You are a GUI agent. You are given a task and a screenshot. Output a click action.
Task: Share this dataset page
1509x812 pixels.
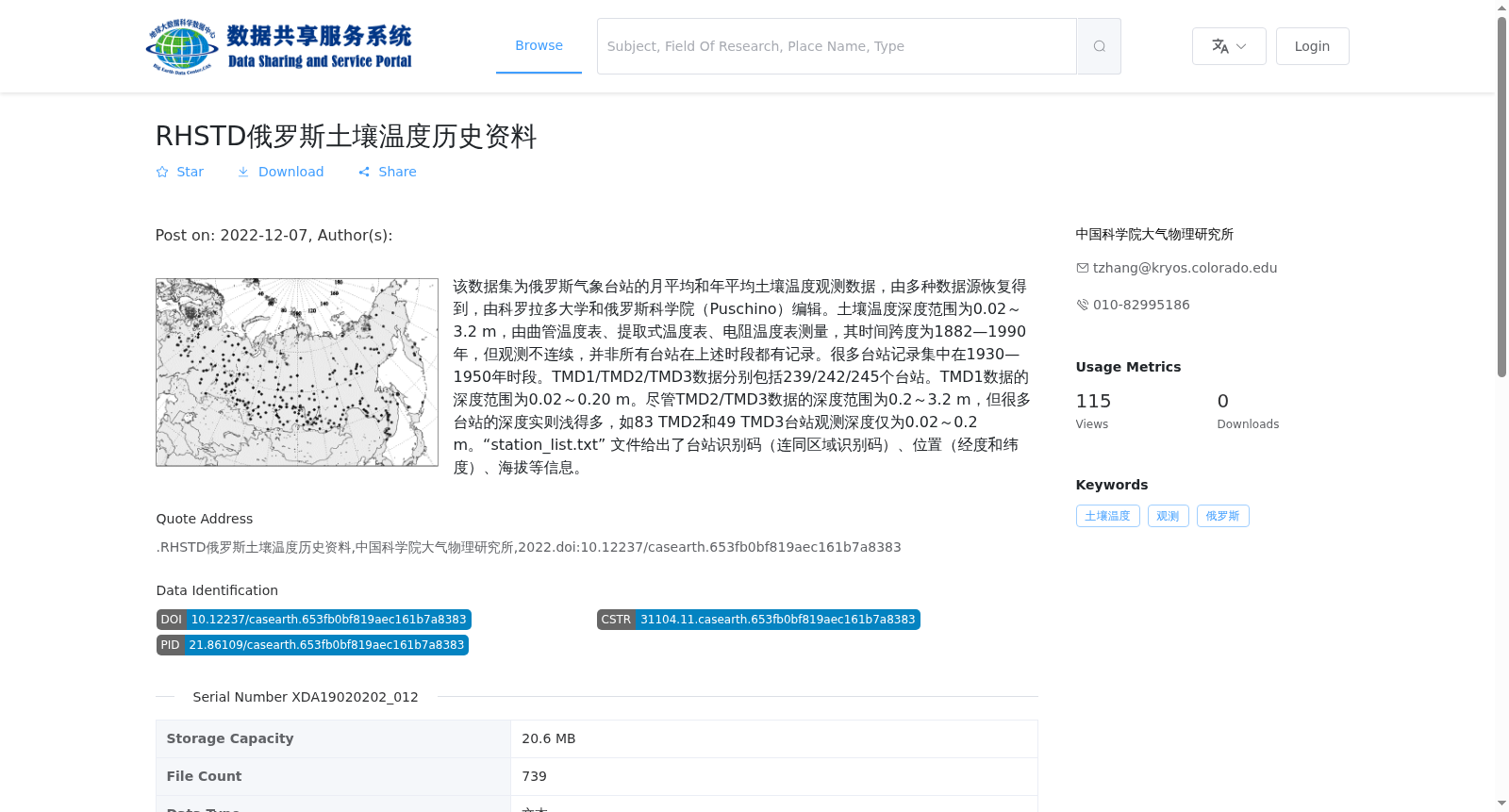pos(387,172)
